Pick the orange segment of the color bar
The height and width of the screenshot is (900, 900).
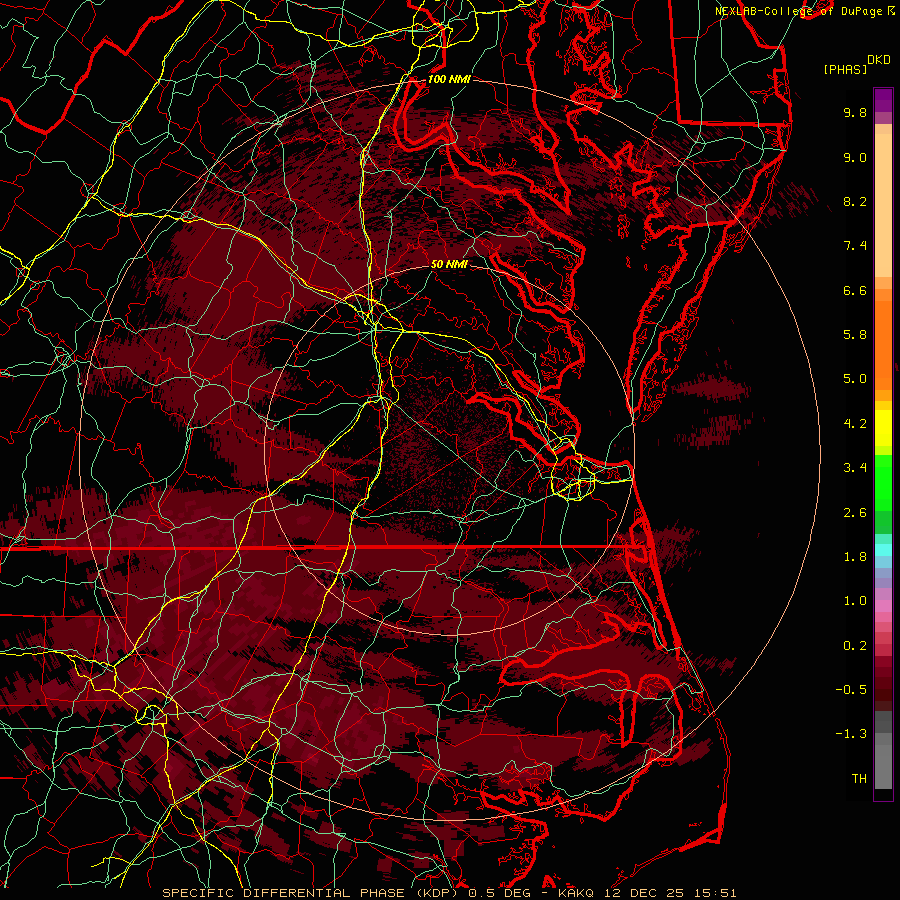(x=883, y=344)
